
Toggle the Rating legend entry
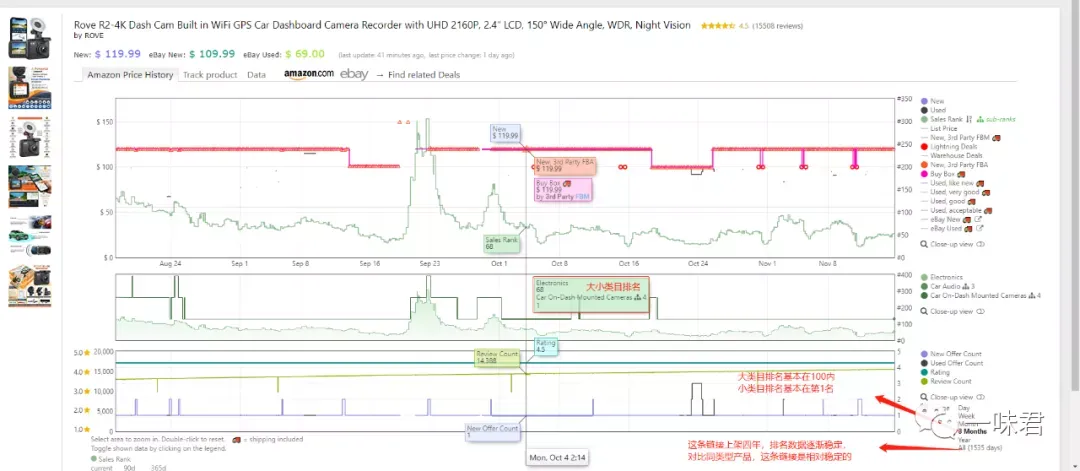click(x=935, y=373)
